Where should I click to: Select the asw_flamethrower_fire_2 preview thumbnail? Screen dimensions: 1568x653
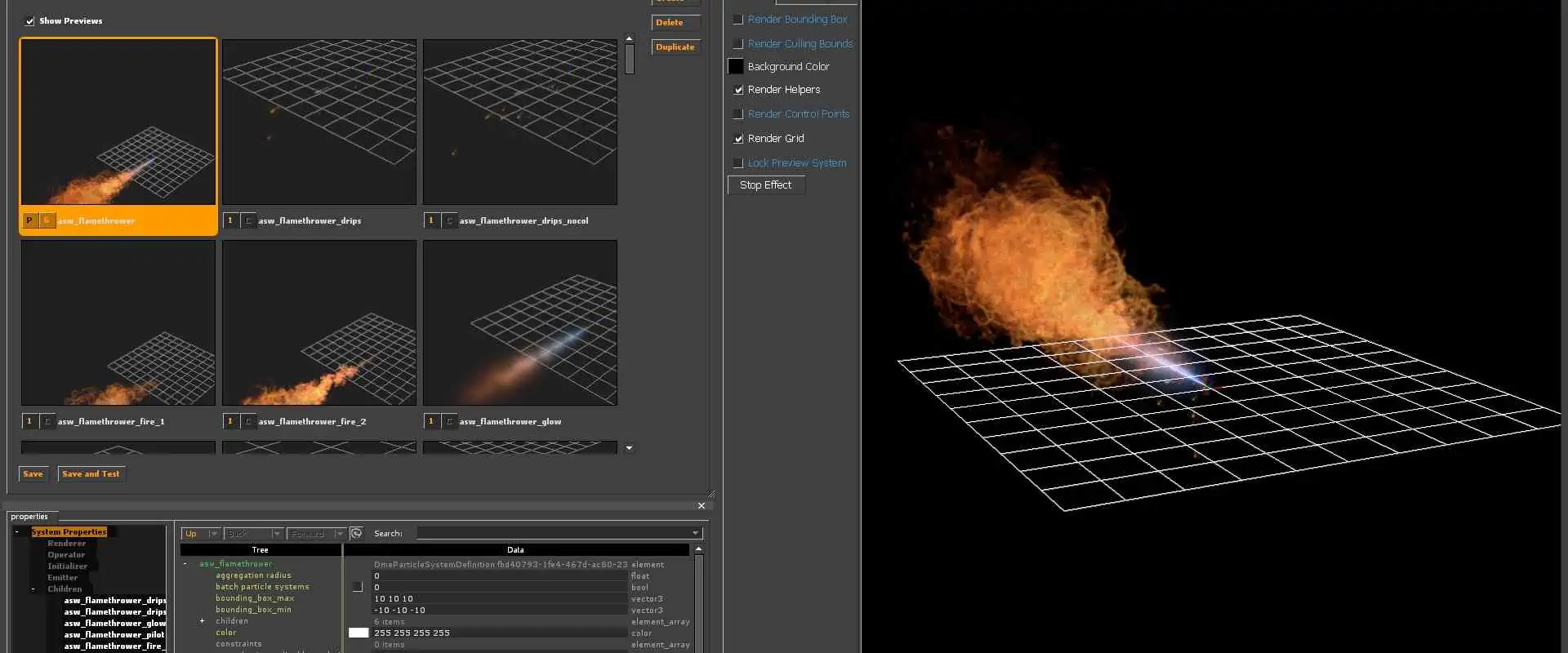[319, 323]
